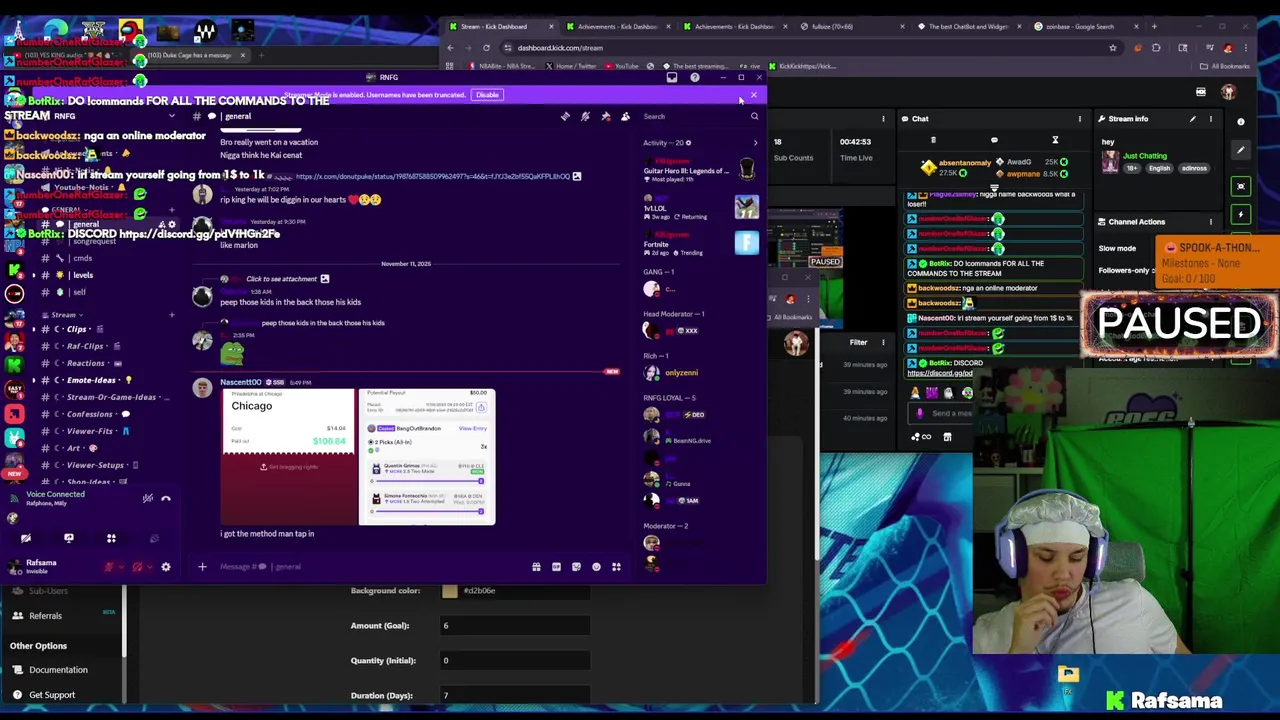Open Documentation in the sidebar

[x=58, y=670]
